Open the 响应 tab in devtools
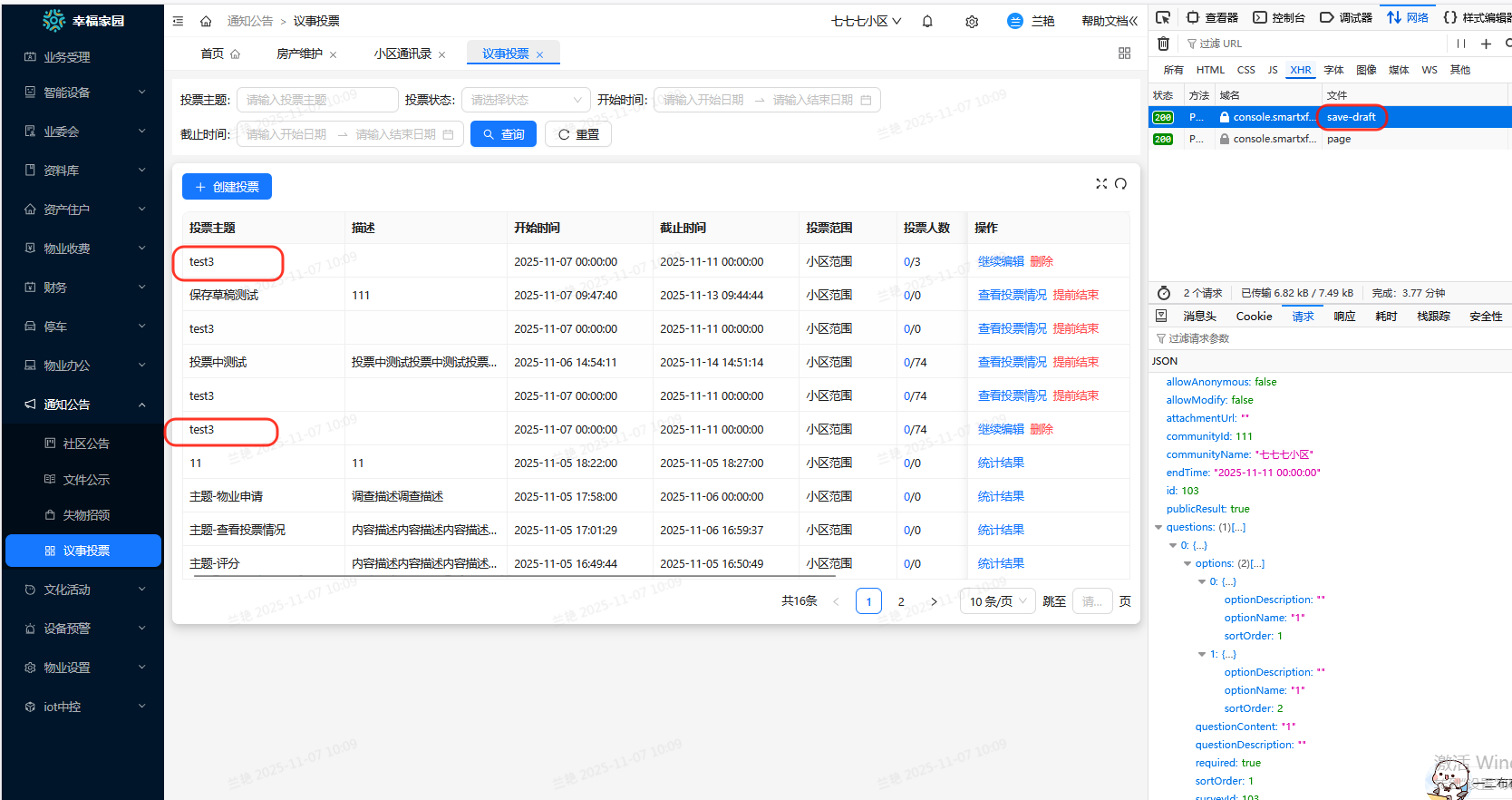The width and height of the screenshot is (1512, 800). (1344, 317)
